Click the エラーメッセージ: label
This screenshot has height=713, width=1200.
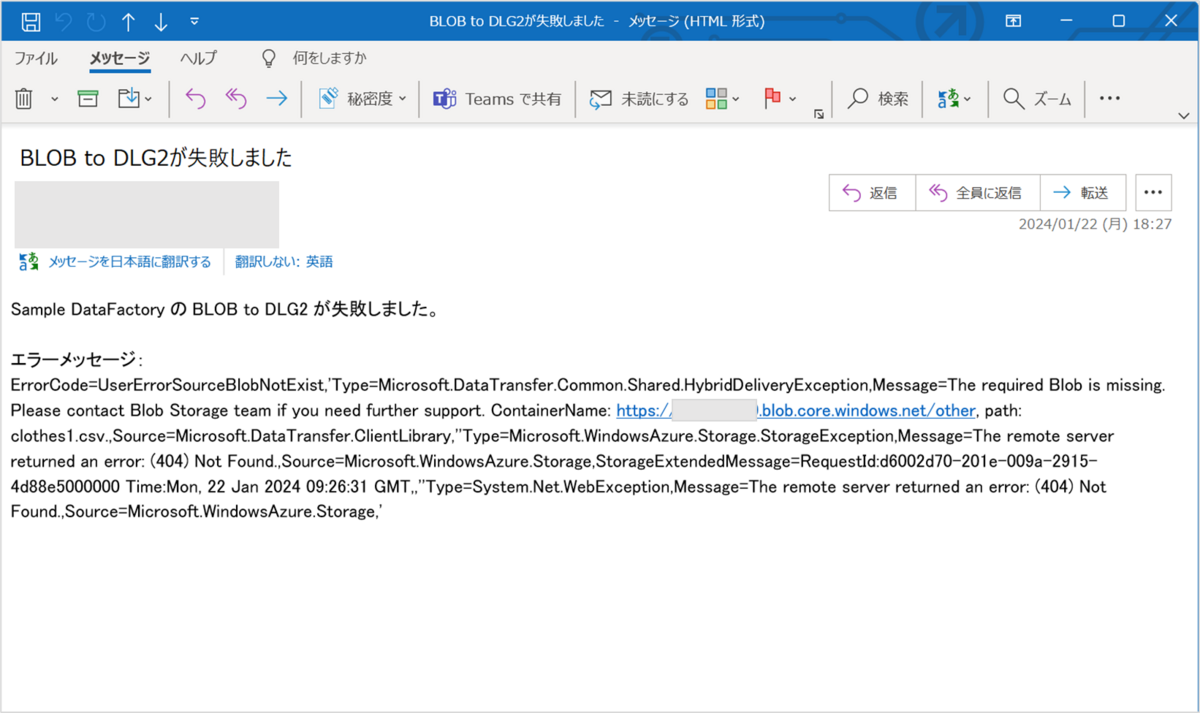click(x=76, y=359)
